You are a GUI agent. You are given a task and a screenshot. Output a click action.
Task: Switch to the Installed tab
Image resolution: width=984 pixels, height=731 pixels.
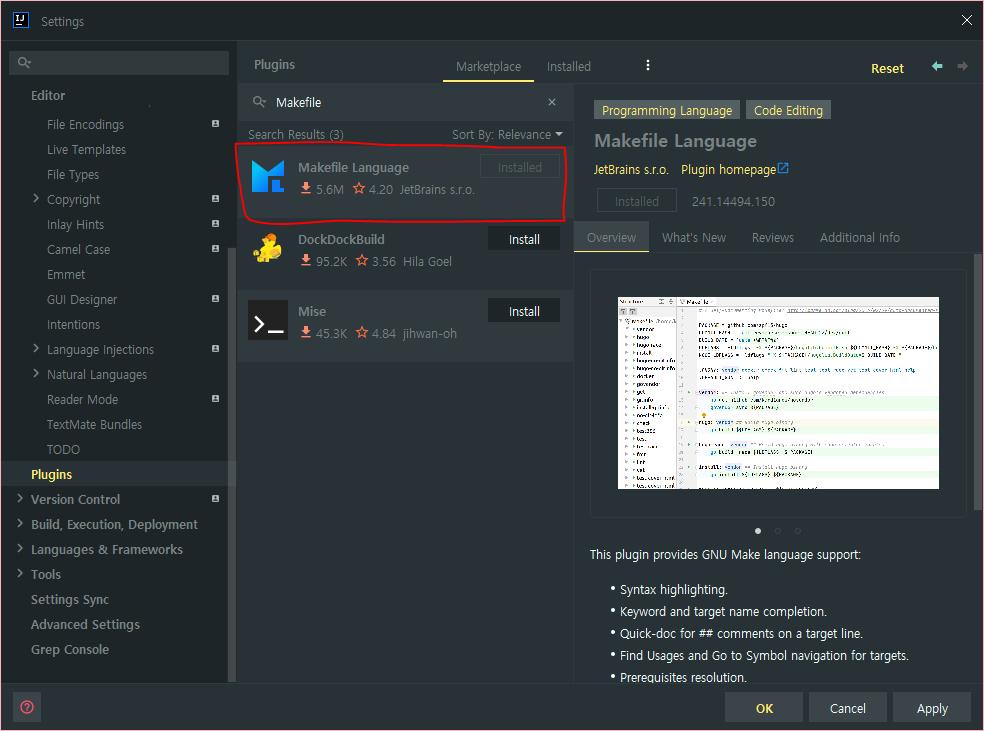569,67
